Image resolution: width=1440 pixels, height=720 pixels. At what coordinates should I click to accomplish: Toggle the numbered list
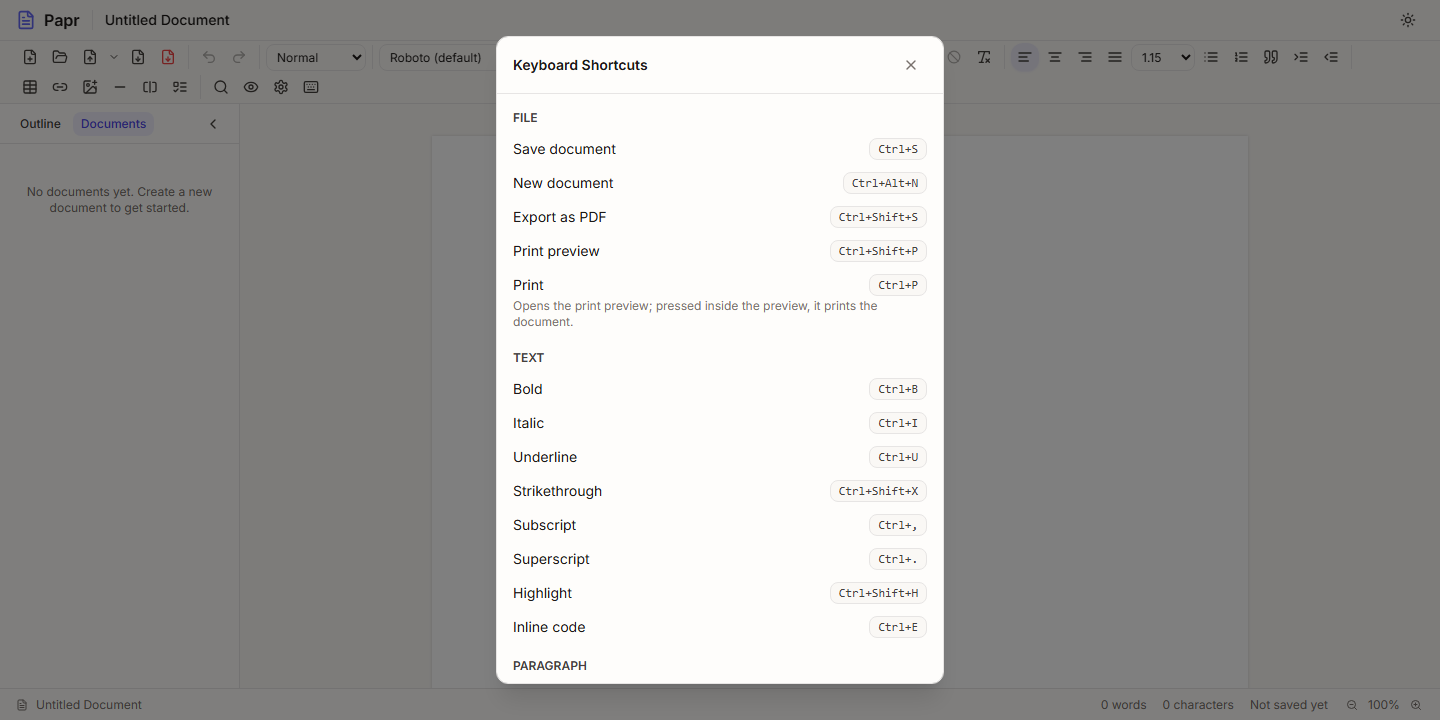(1241, 57)
